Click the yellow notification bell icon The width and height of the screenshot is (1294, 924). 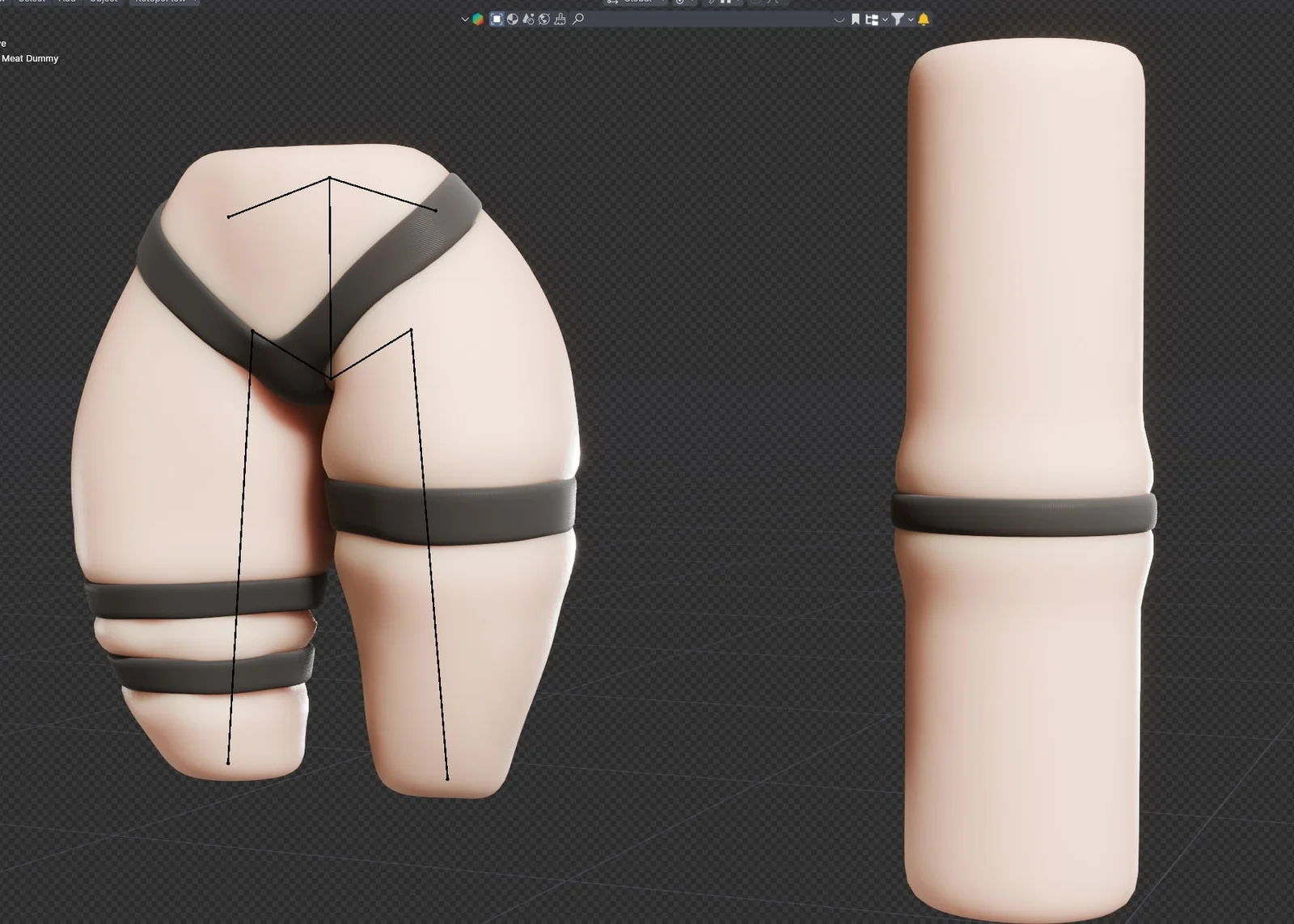[923, 20]
